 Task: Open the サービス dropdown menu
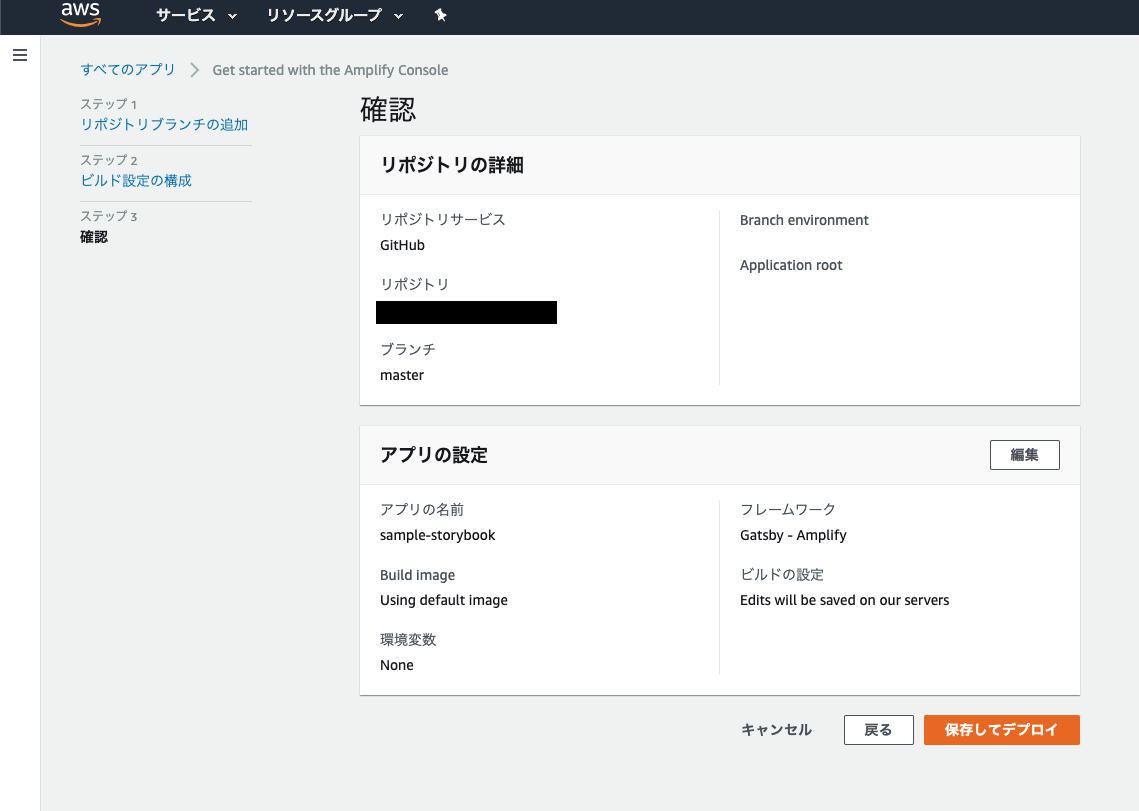click(196, 15)
